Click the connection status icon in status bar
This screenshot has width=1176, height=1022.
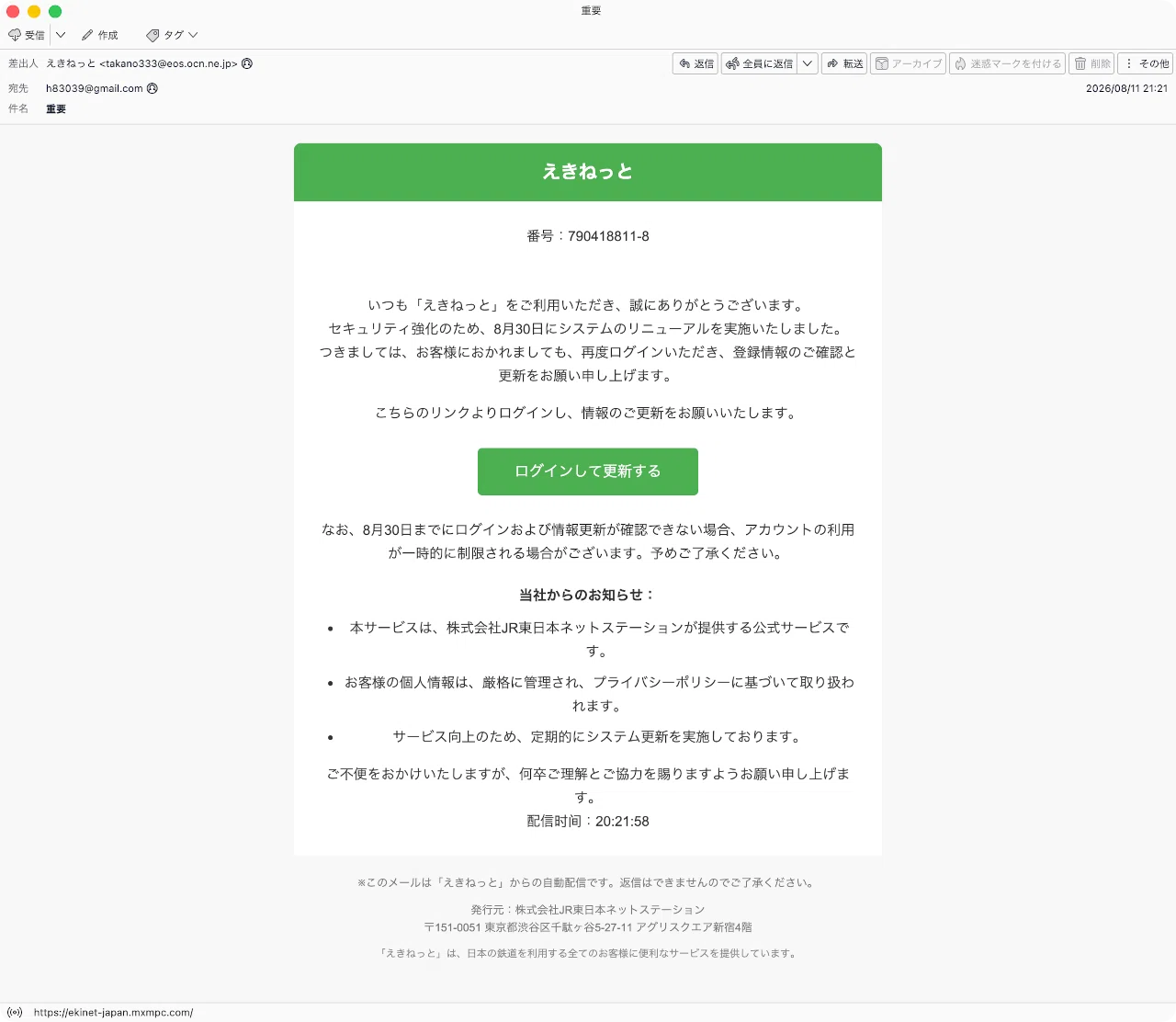15,1013
